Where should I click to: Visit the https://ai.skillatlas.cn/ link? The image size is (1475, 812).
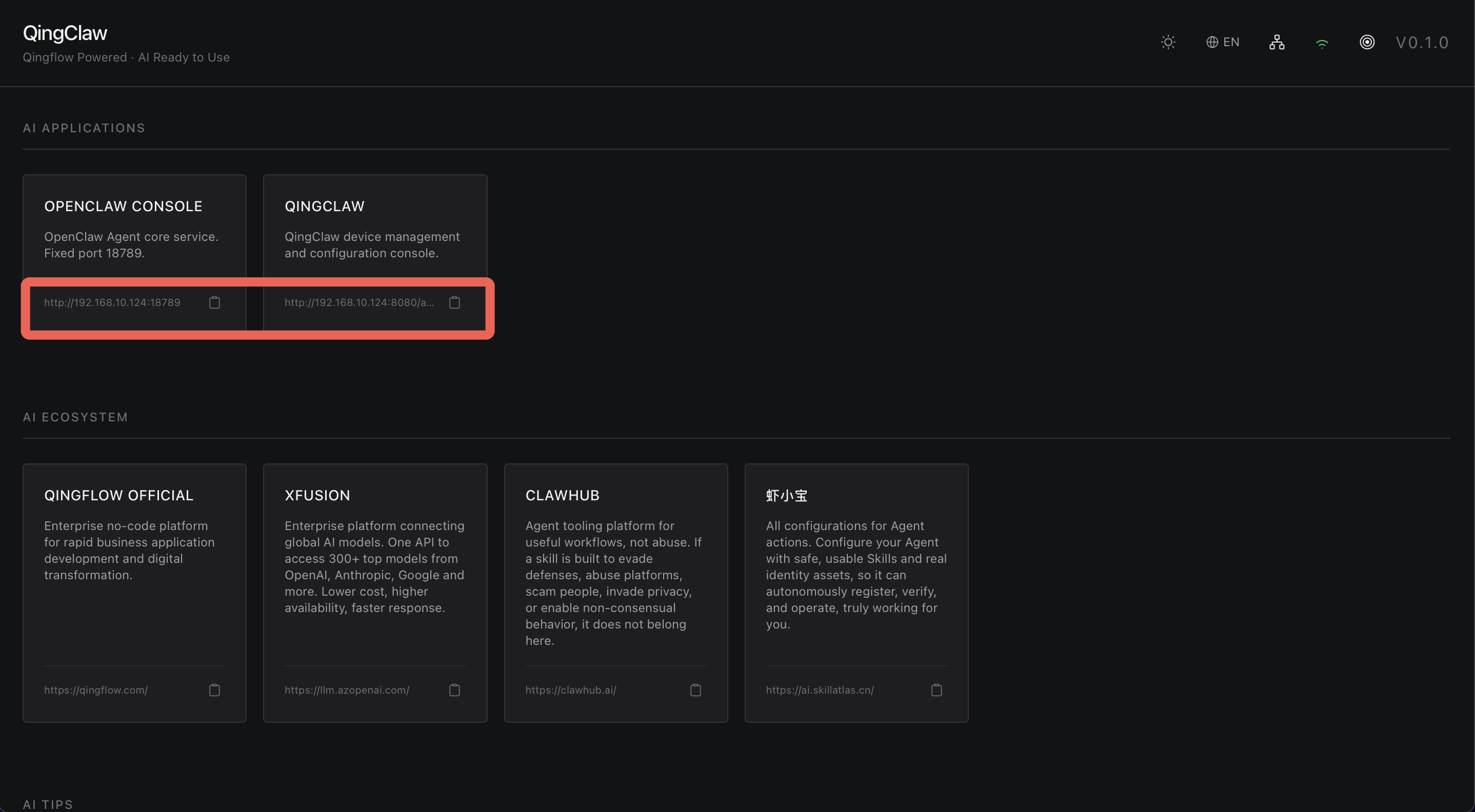[x=820, y=690]
